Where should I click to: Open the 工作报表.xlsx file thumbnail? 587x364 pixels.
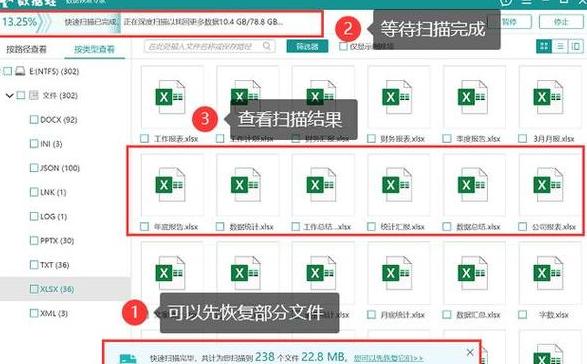point(172,97)
